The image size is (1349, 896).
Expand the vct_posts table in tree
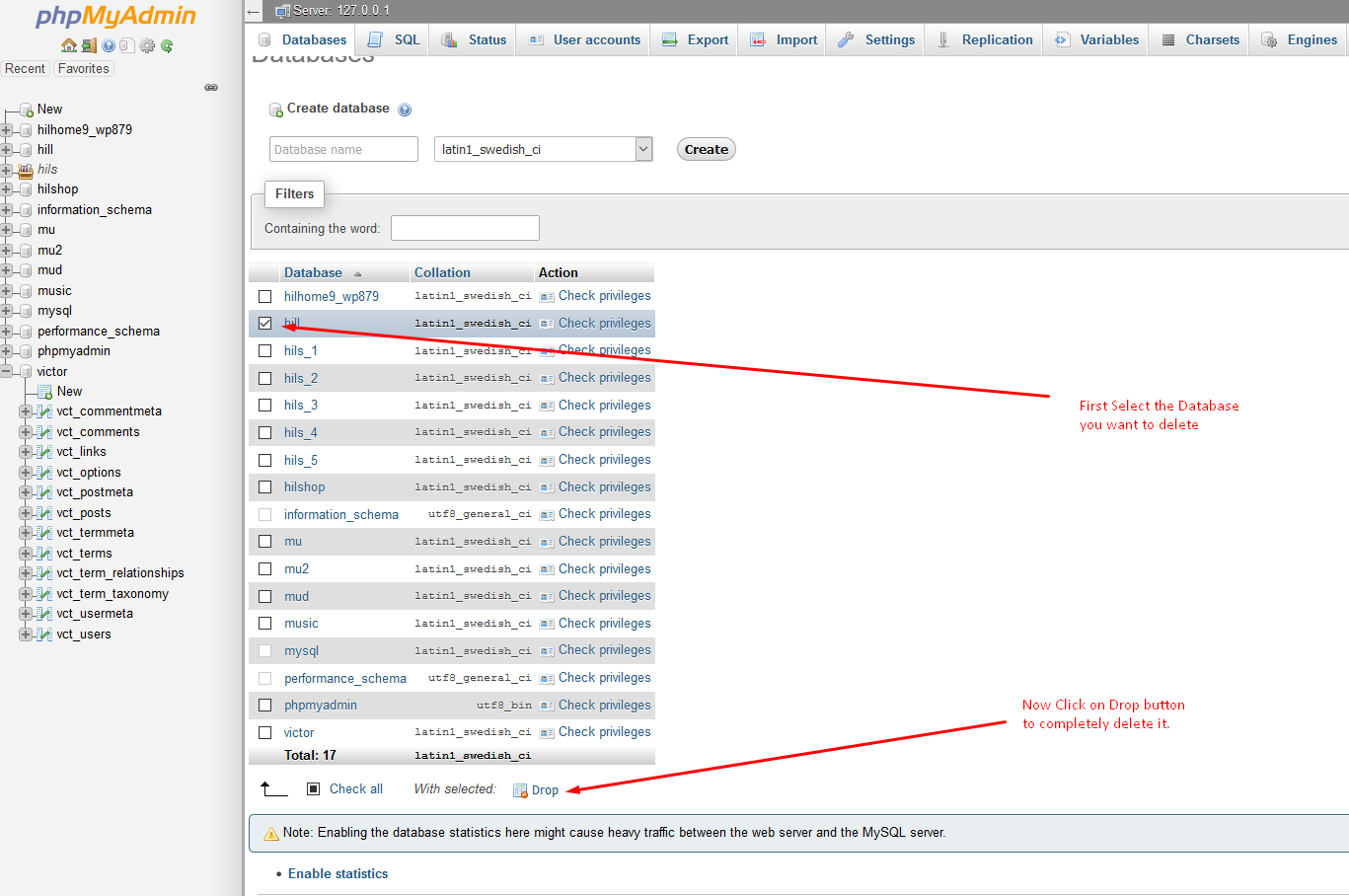point(26,513)
